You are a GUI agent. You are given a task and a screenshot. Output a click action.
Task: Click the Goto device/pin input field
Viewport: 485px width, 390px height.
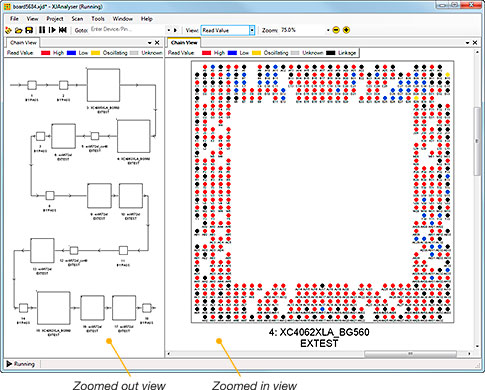(128, 30)
